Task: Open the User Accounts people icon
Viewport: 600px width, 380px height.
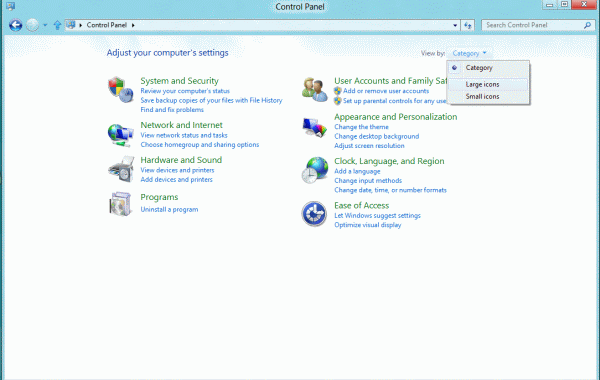Action: (x=315, y=89)
